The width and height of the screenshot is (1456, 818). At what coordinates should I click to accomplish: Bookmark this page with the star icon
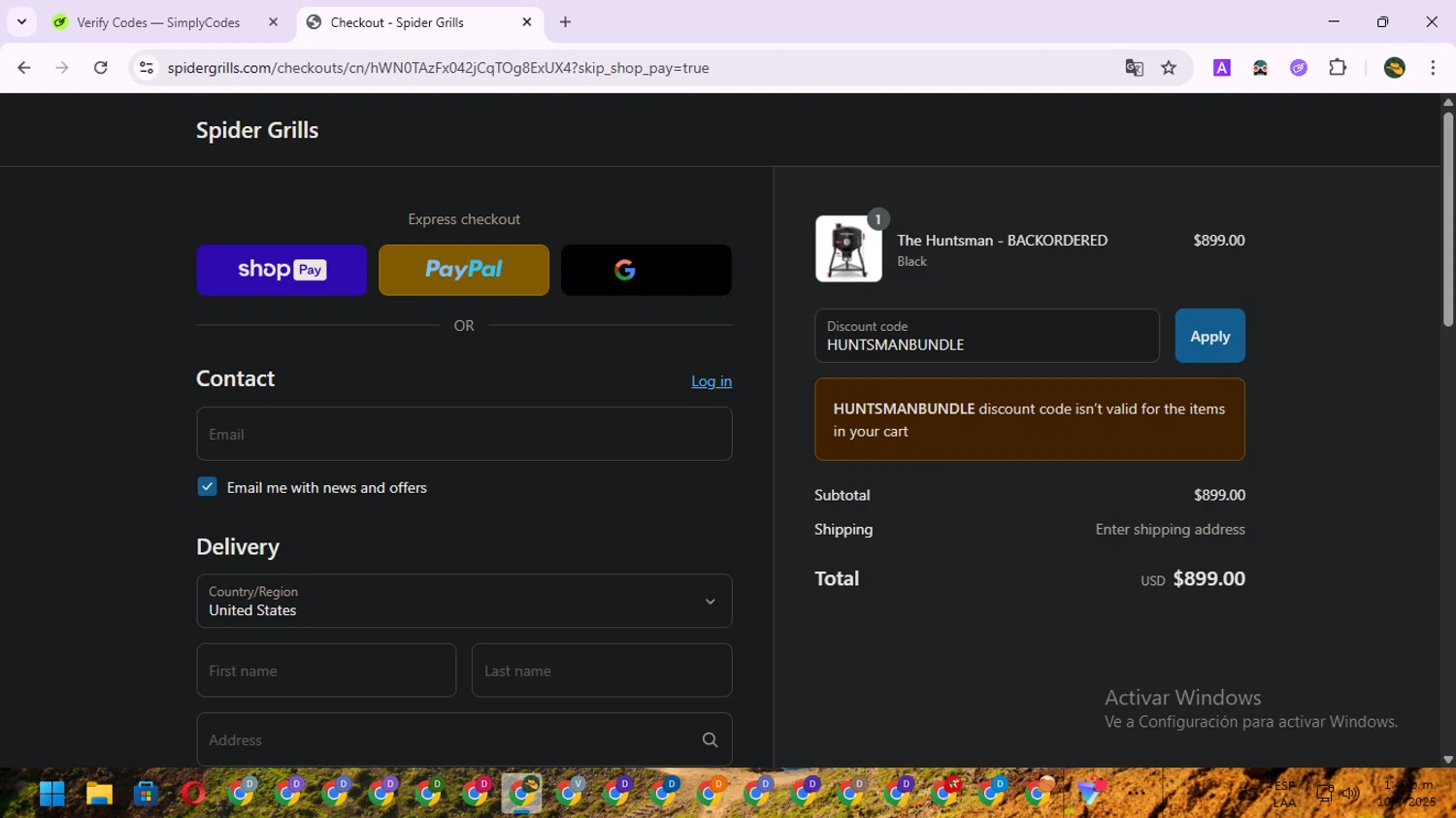pos(1169,68)
